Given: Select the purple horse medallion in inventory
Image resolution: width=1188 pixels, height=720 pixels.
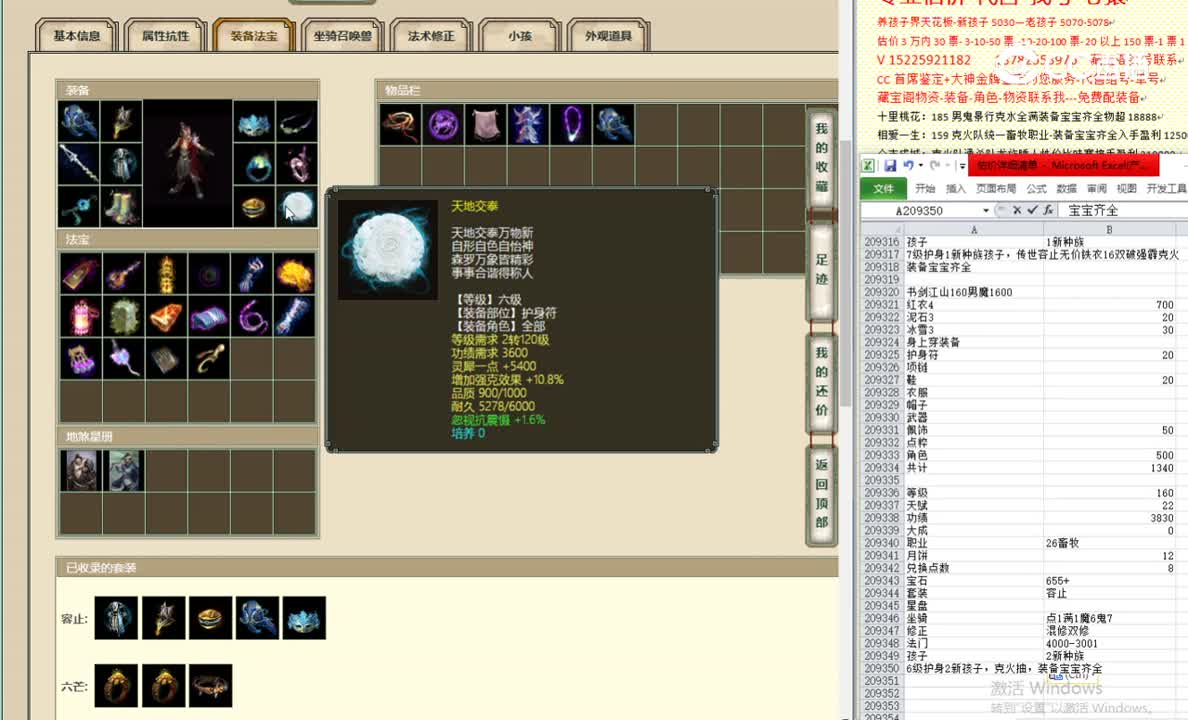Looking at the screenshot, I should [442, 124].
